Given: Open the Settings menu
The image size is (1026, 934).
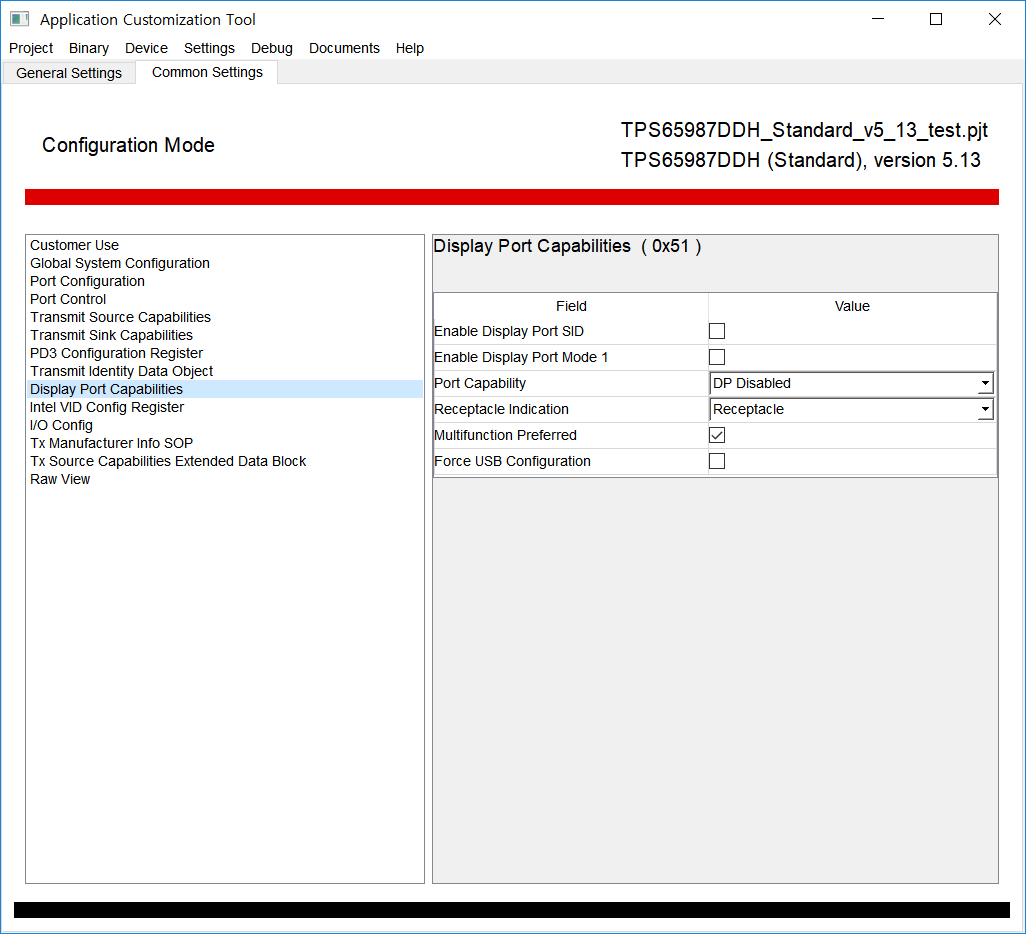Looking at the screenshot, I should tap(209, 48).
